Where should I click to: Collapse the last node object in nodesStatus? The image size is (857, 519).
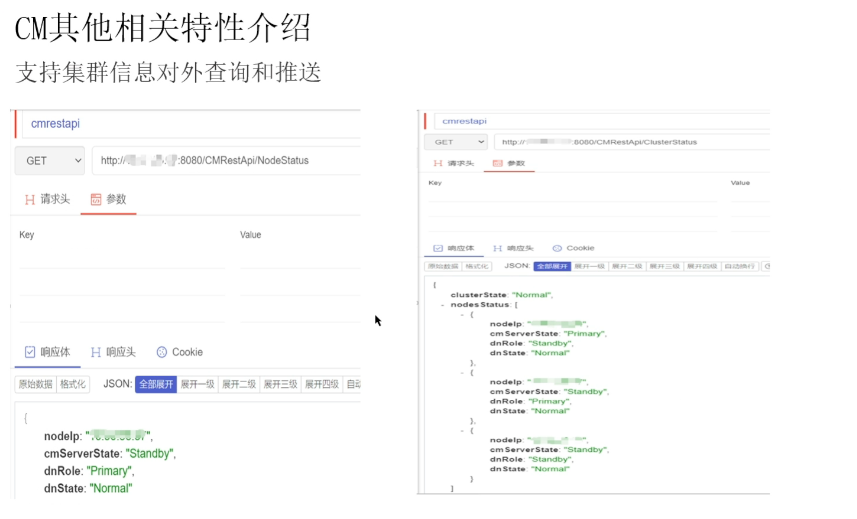click(462, 430)
